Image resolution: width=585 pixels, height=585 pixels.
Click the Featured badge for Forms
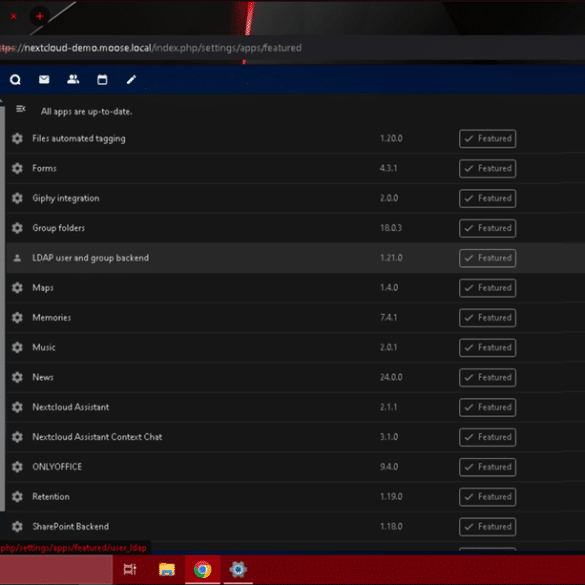pos(487,168)
